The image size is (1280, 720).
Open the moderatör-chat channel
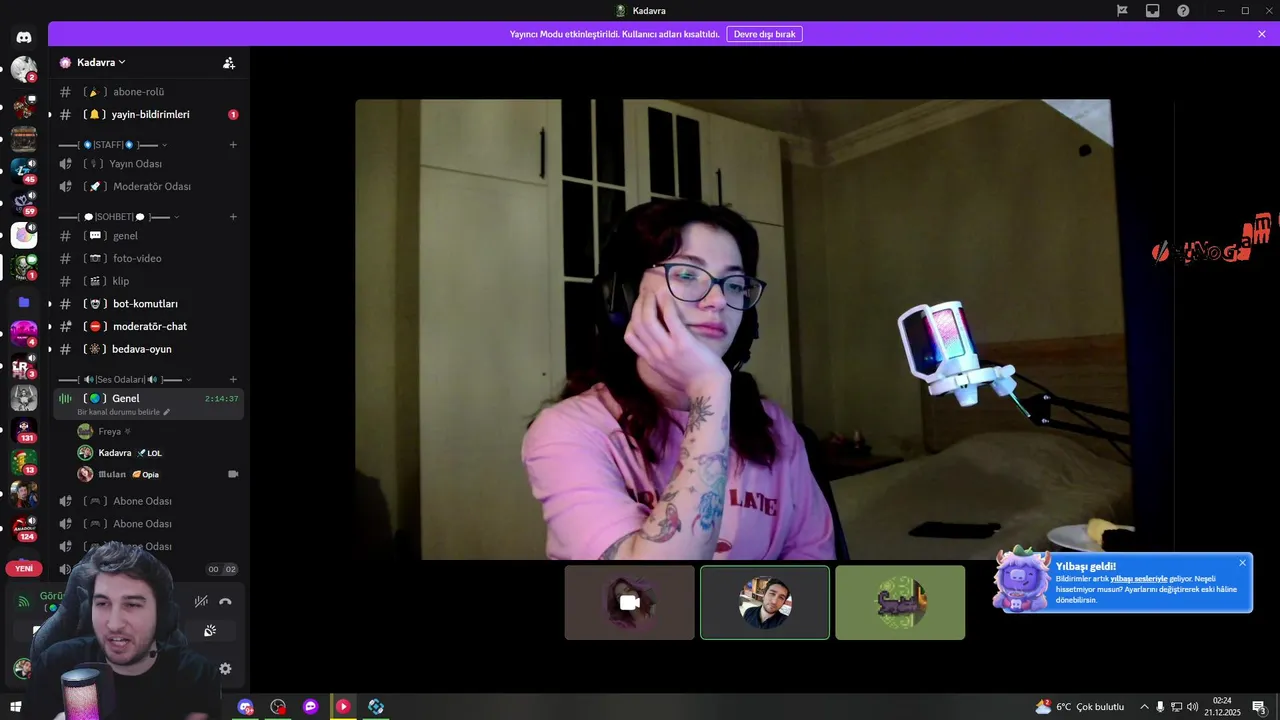tap(148, 327)
